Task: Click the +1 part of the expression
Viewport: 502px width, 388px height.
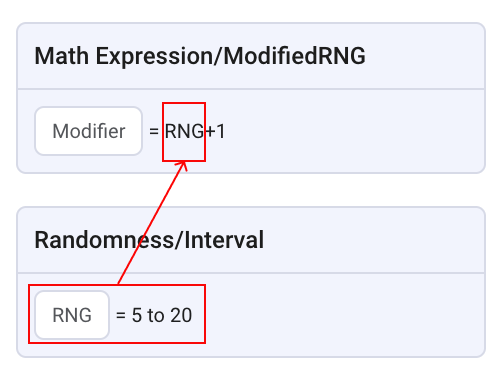Action: pos(215,131)
